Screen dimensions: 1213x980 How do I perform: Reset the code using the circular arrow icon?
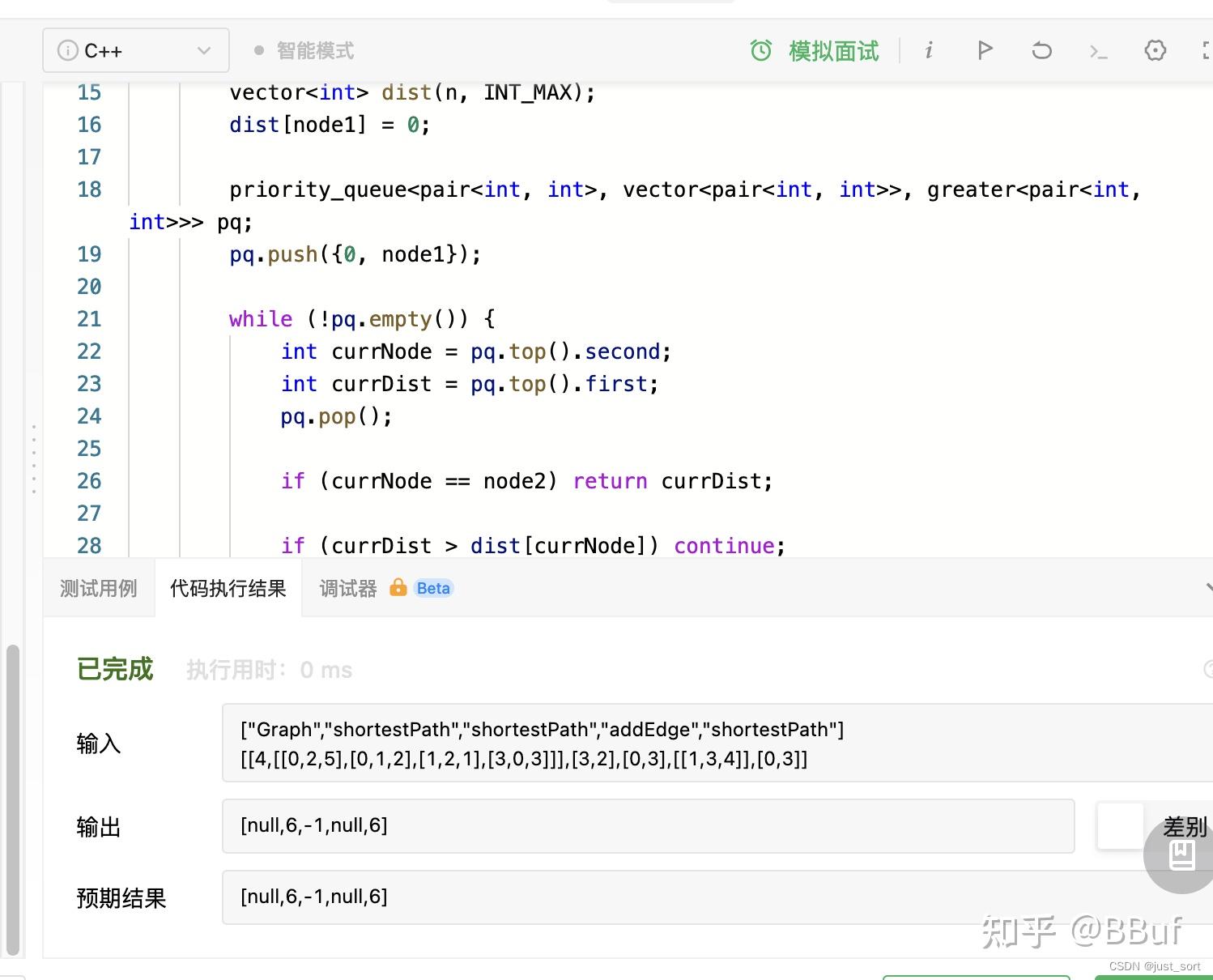click(1041, 50)
